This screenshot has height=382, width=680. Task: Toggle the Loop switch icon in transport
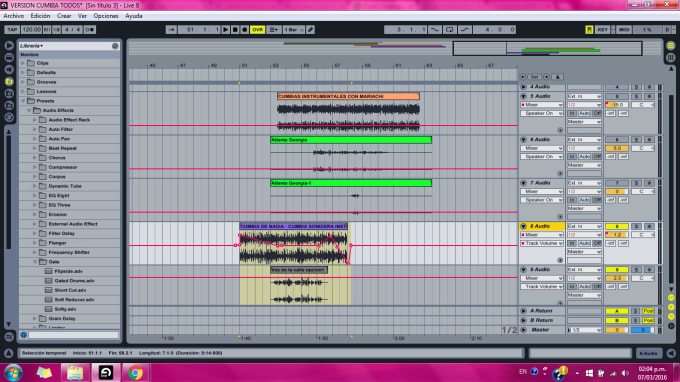point(449,29)
